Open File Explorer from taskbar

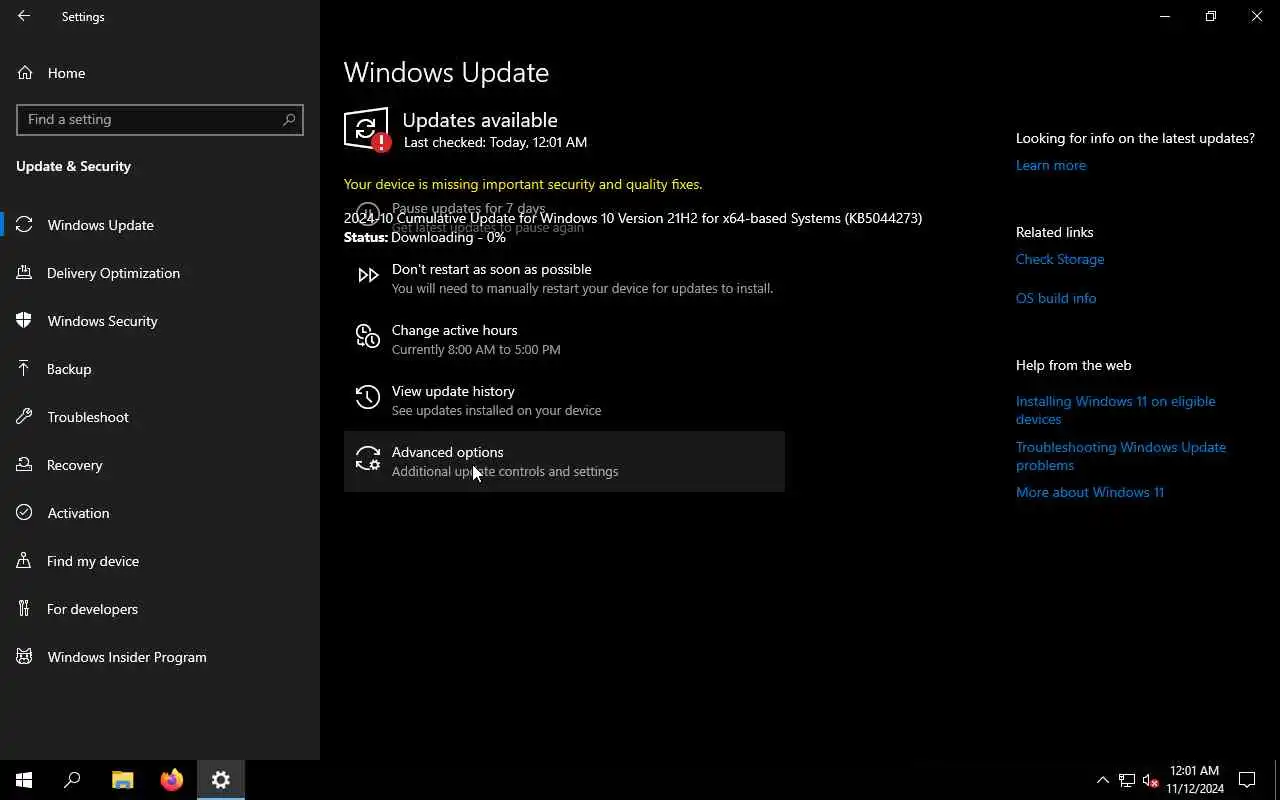click(122, 780)
